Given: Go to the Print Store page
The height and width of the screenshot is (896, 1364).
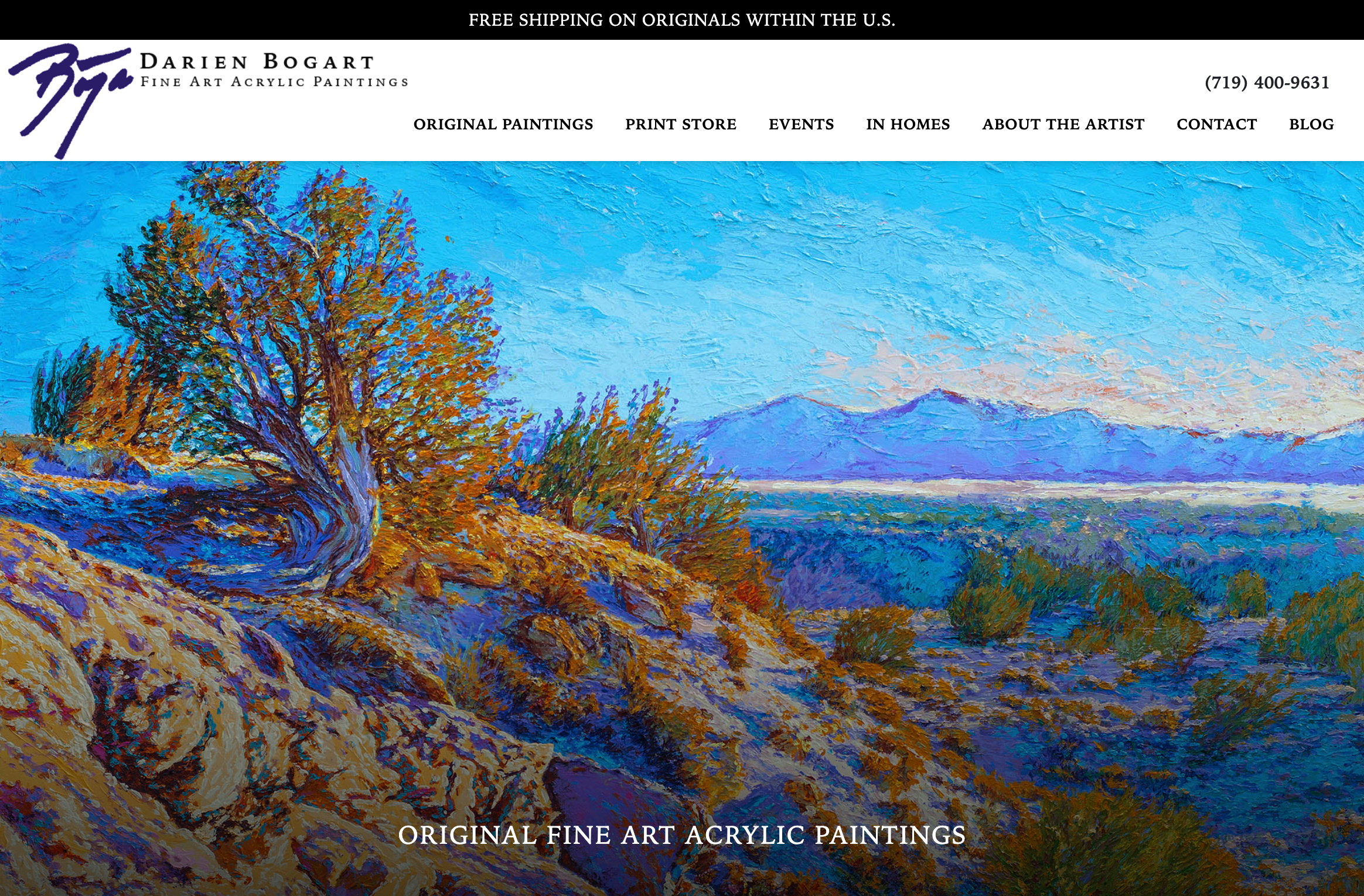Looking at the screenshot, I should click(681, 124).
